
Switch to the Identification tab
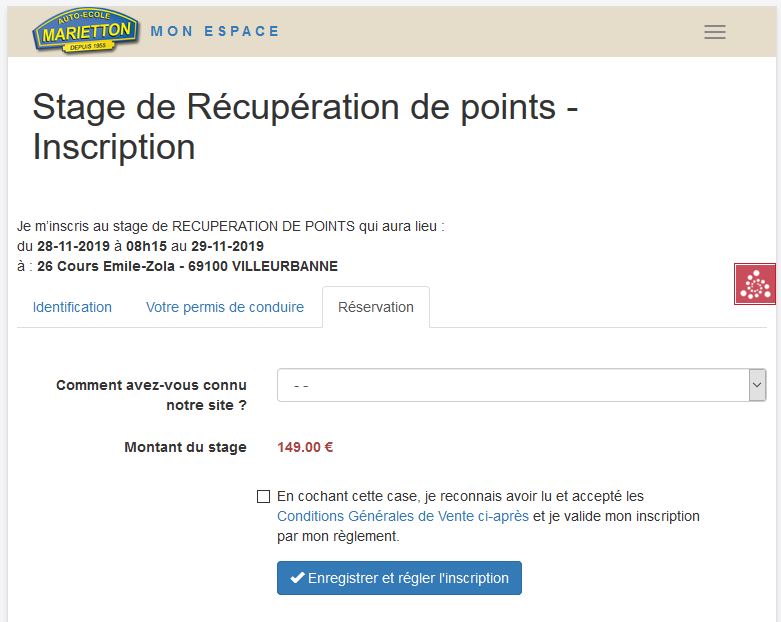coord(72,307)
